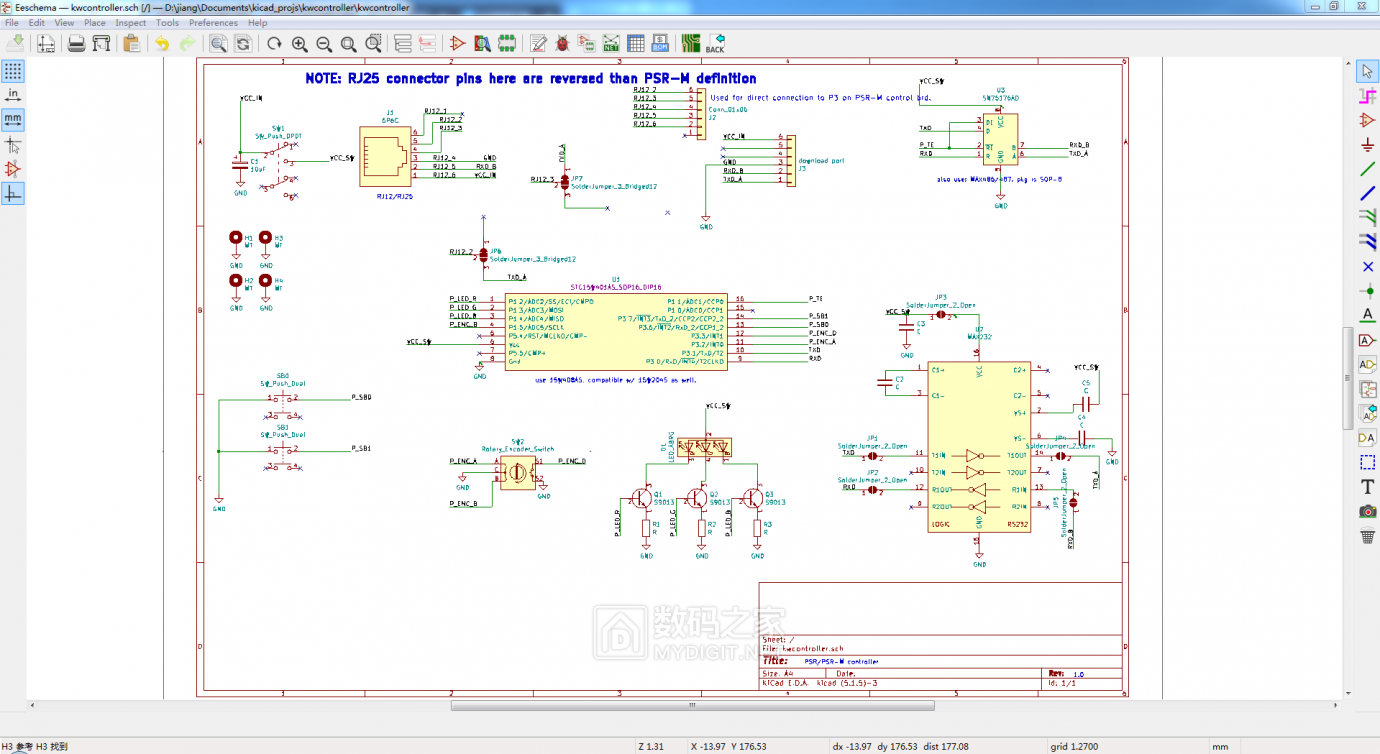Screen dimensions: 1380x754
Task: Toggle horizontal/vertical wire constraint
Action: coord(13,194)
